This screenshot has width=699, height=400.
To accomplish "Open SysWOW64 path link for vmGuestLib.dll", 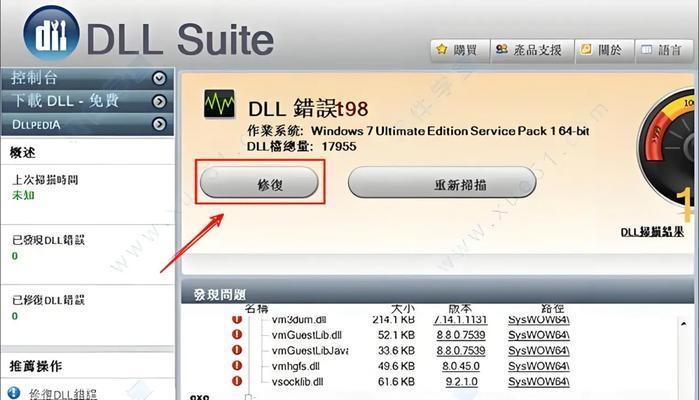I will point(539,335).
